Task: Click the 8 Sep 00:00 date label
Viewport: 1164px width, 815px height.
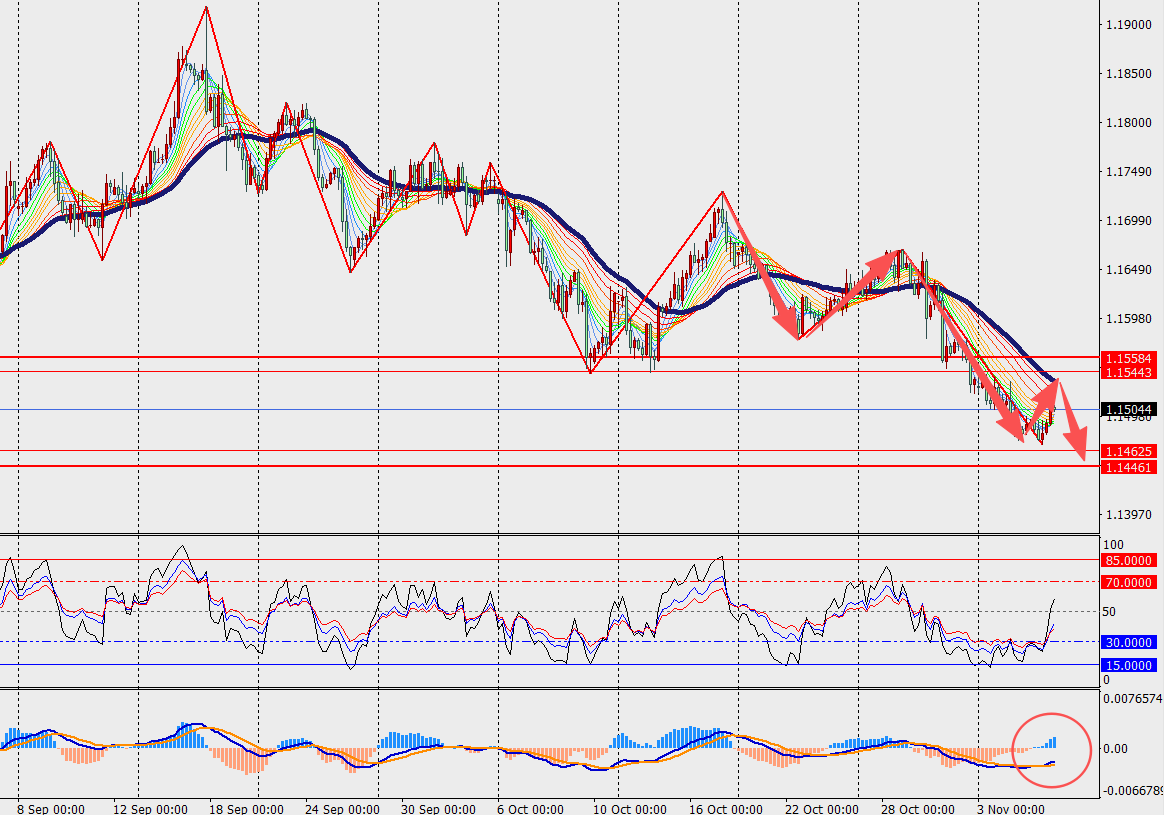Action: 51,808
